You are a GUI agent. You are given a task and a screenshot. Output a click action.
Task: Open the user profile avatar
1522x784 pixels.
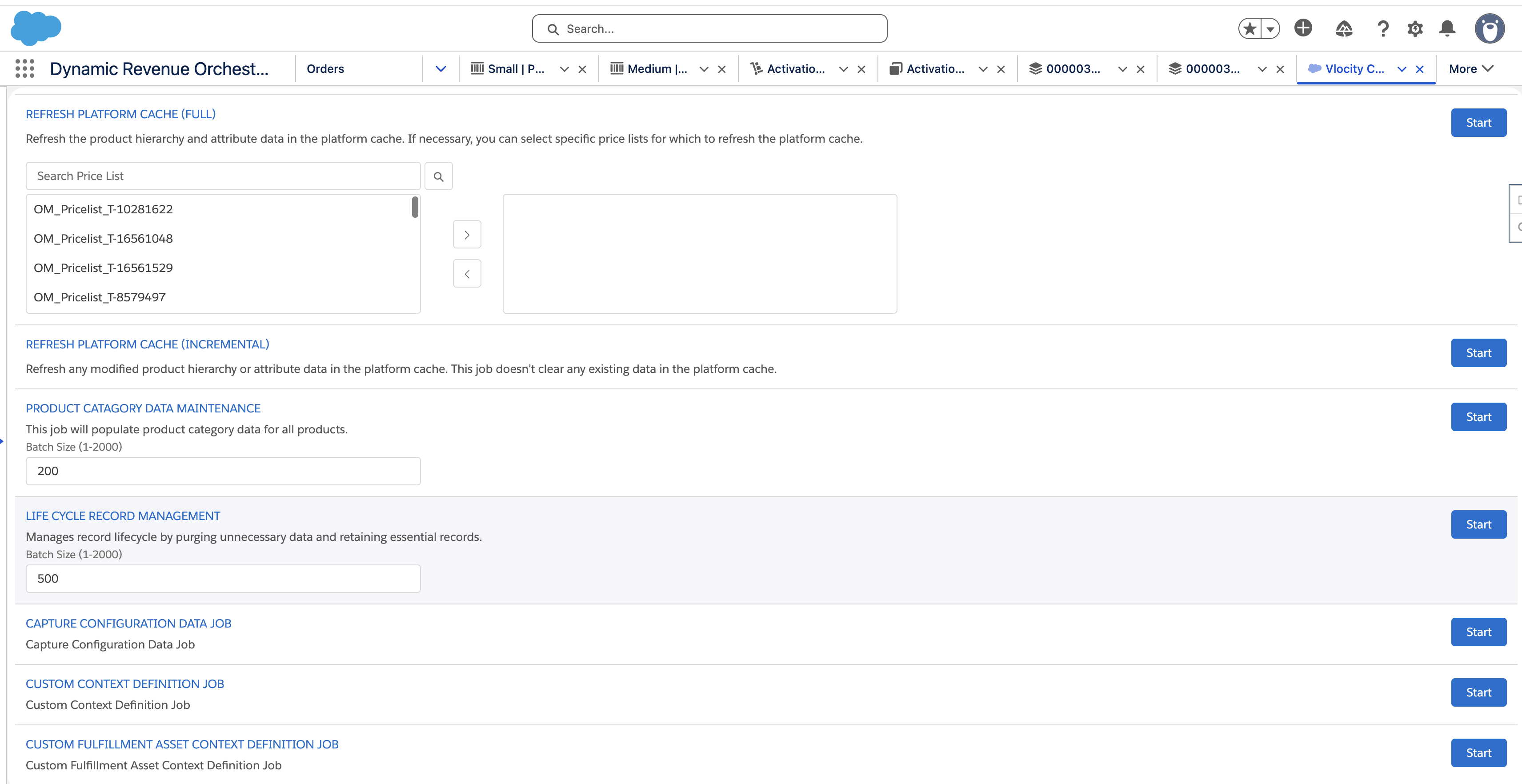coord(1490,28)
